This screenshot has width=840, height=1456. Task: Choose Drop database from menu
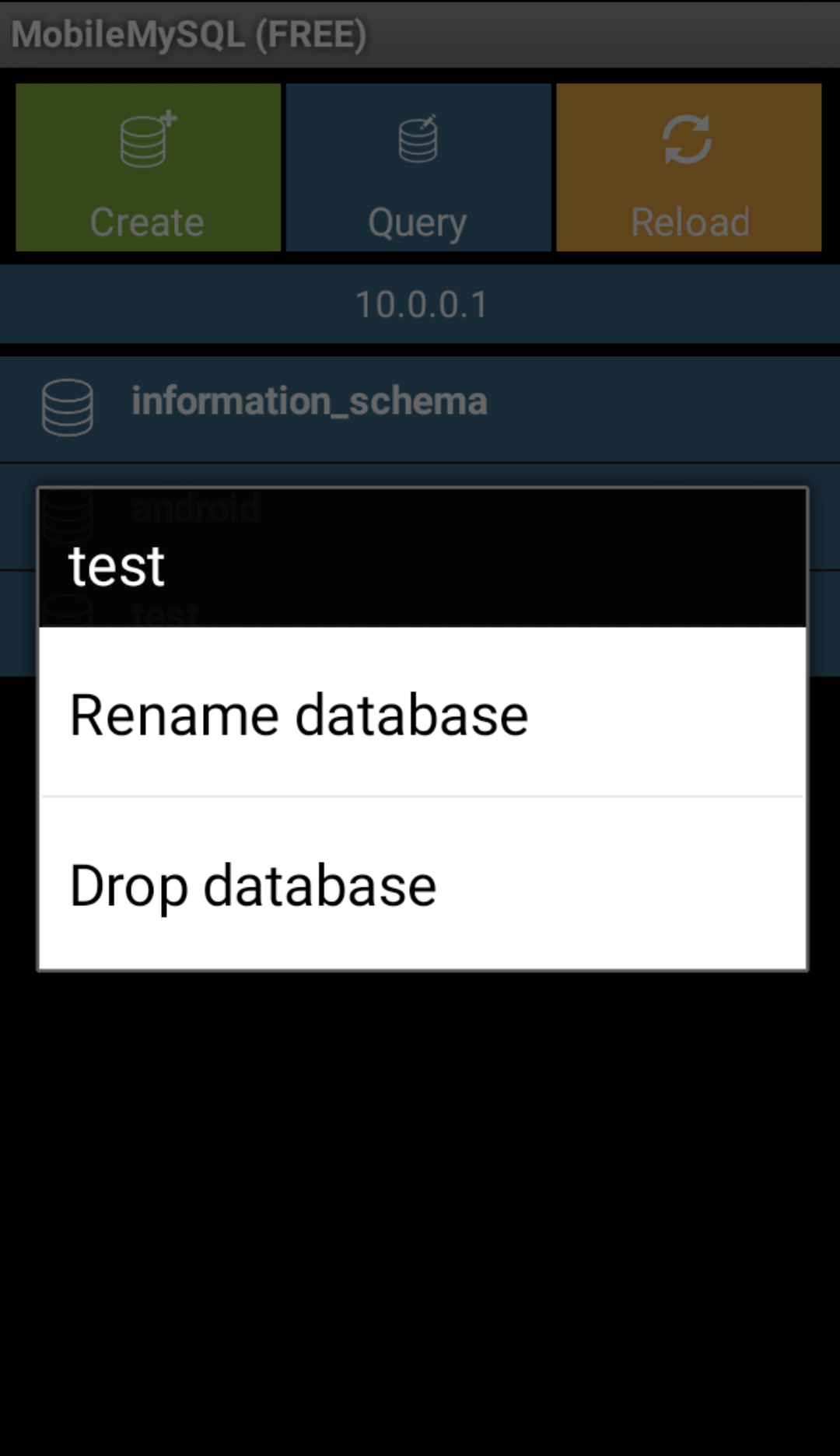tap(422, 884)
